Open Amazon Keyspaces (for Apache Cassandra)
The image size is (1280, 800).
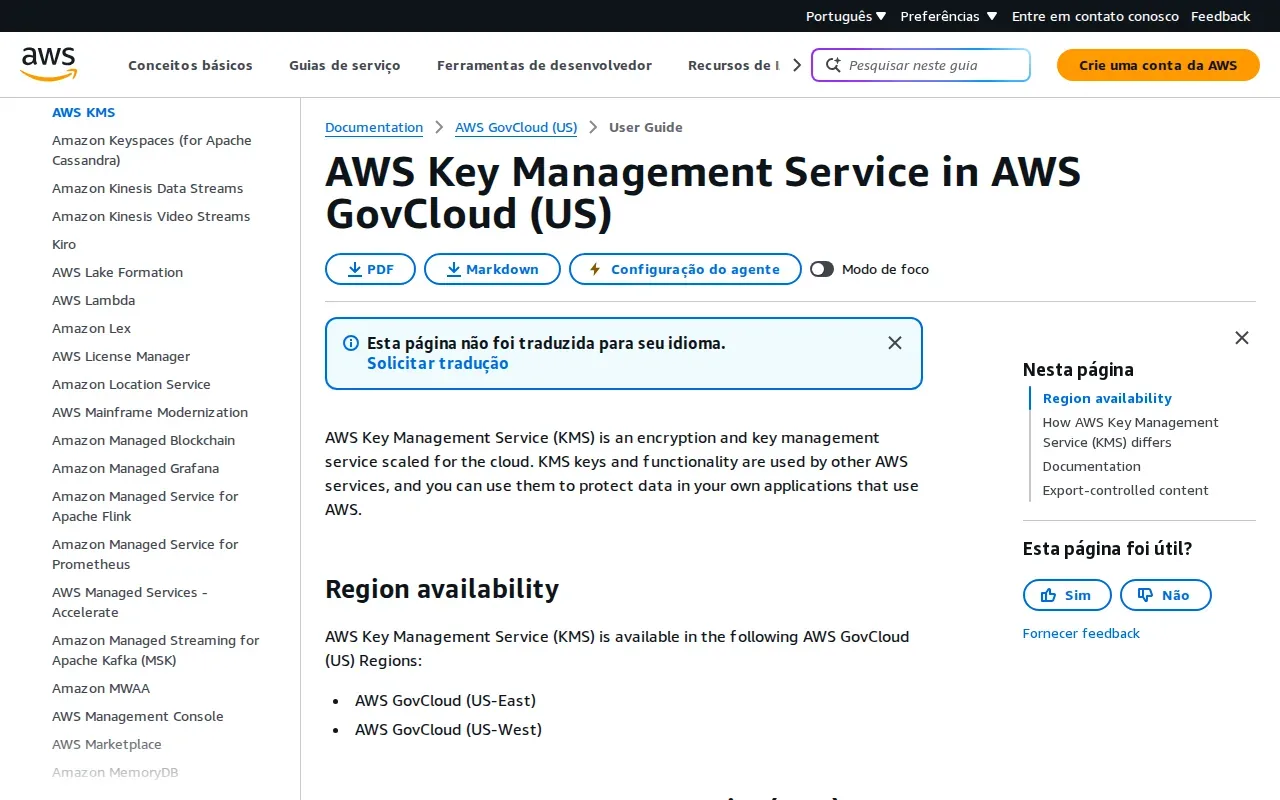(x=152, y=150)
